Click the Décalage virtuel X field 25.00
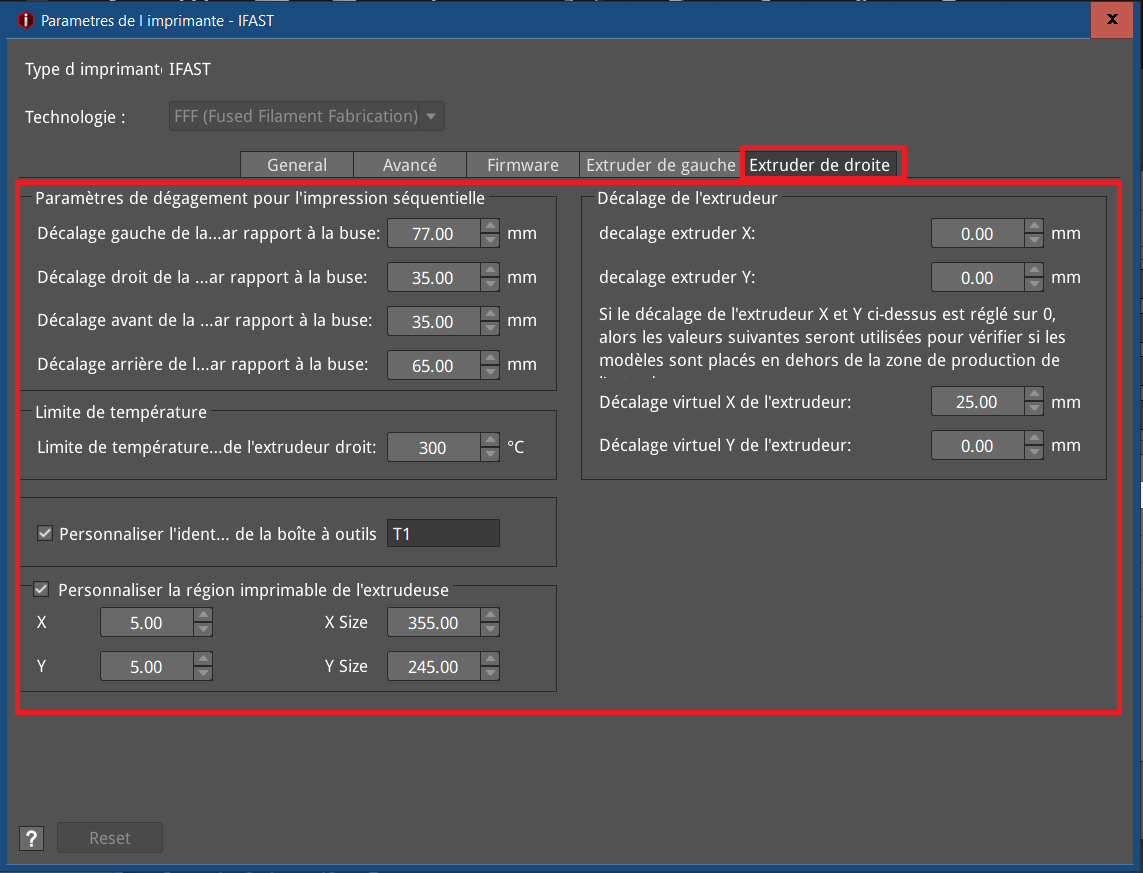Image resolution: width=1143 pixels, height=873 pixels. pos(978,402)
